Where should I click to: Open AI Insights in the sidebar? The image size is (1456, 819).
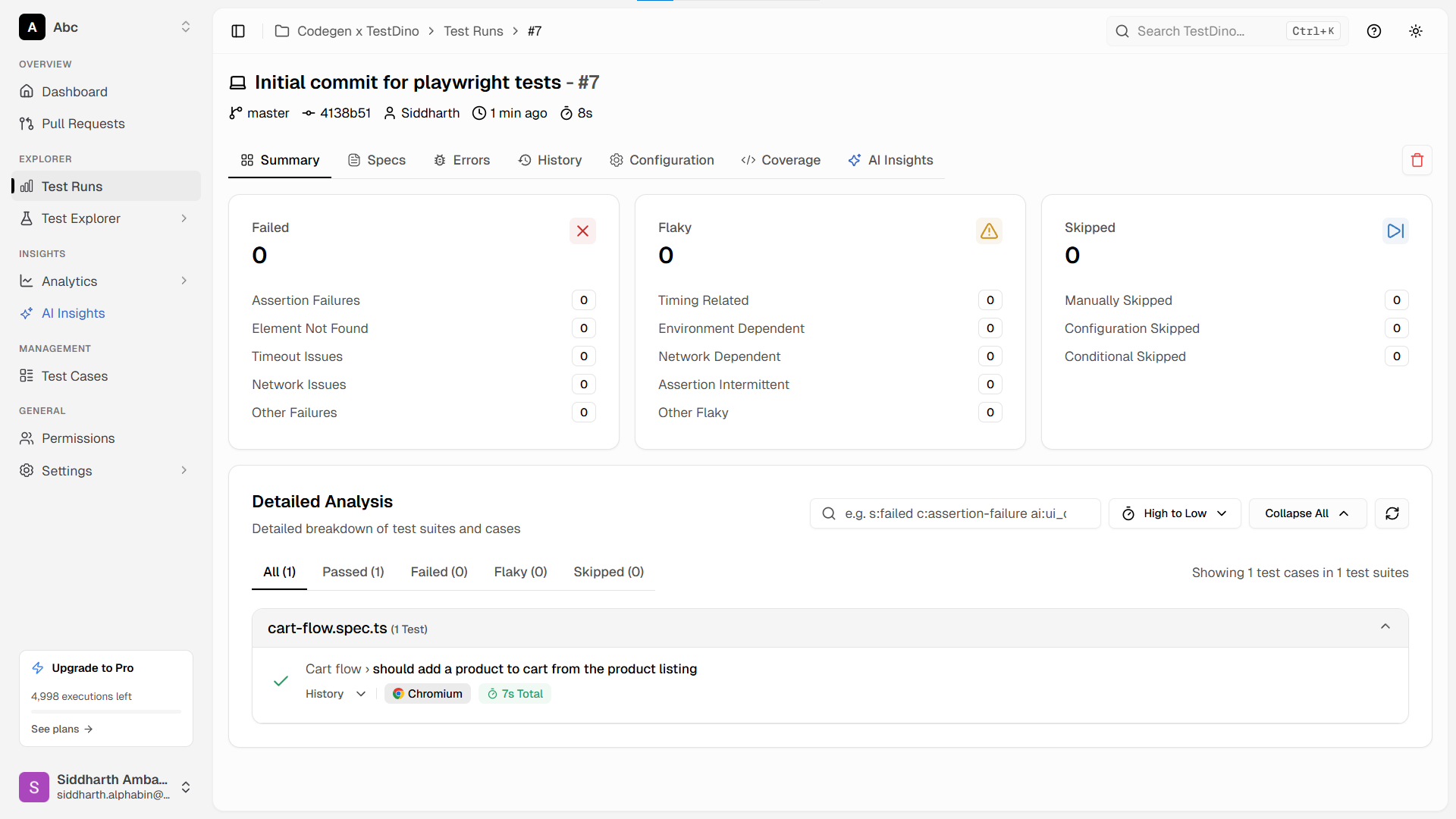pyautogui.click(x=73, y=313)
